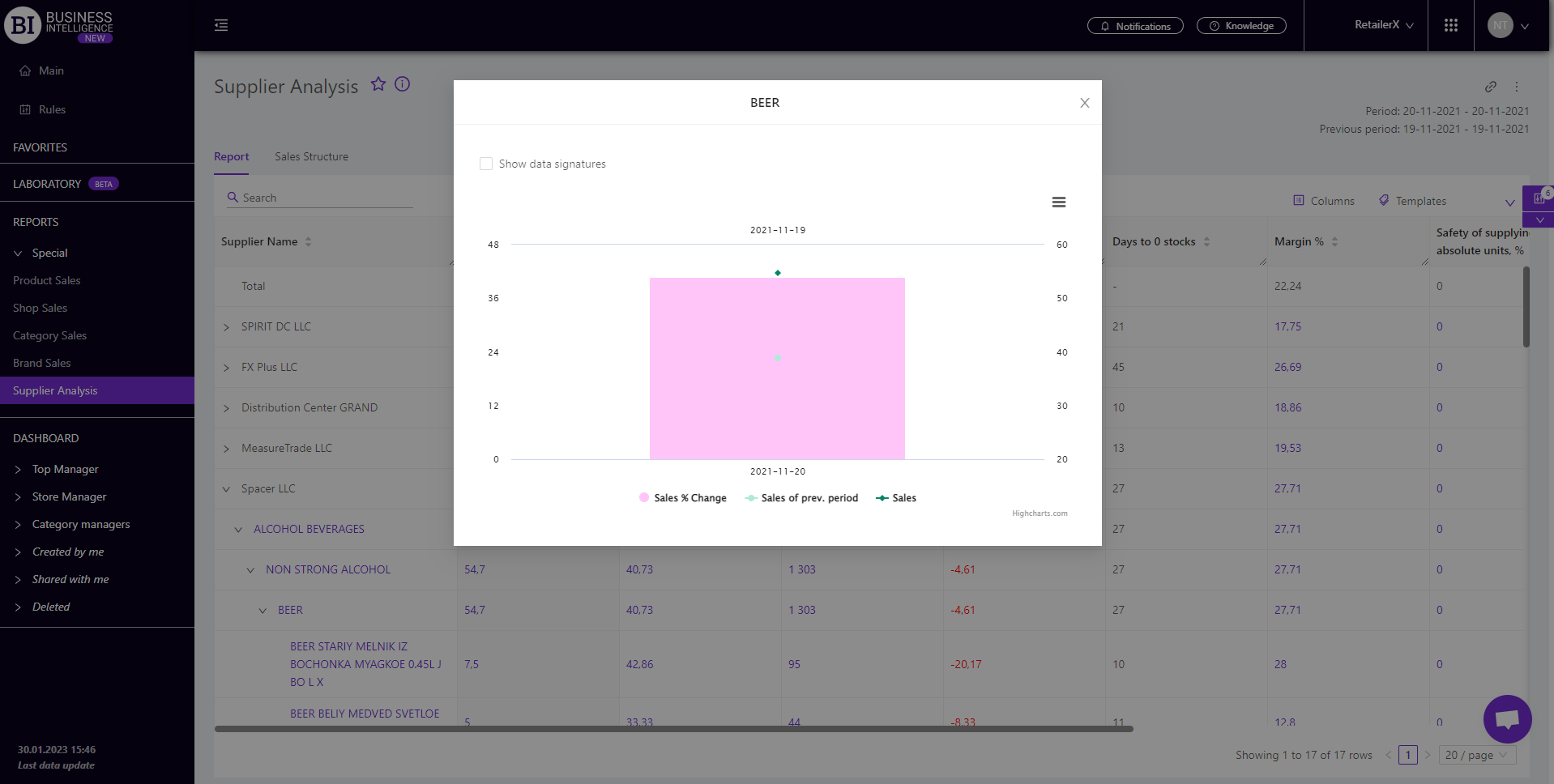
Task: Click the Notifications button
Action: [x=1134, y=26]
